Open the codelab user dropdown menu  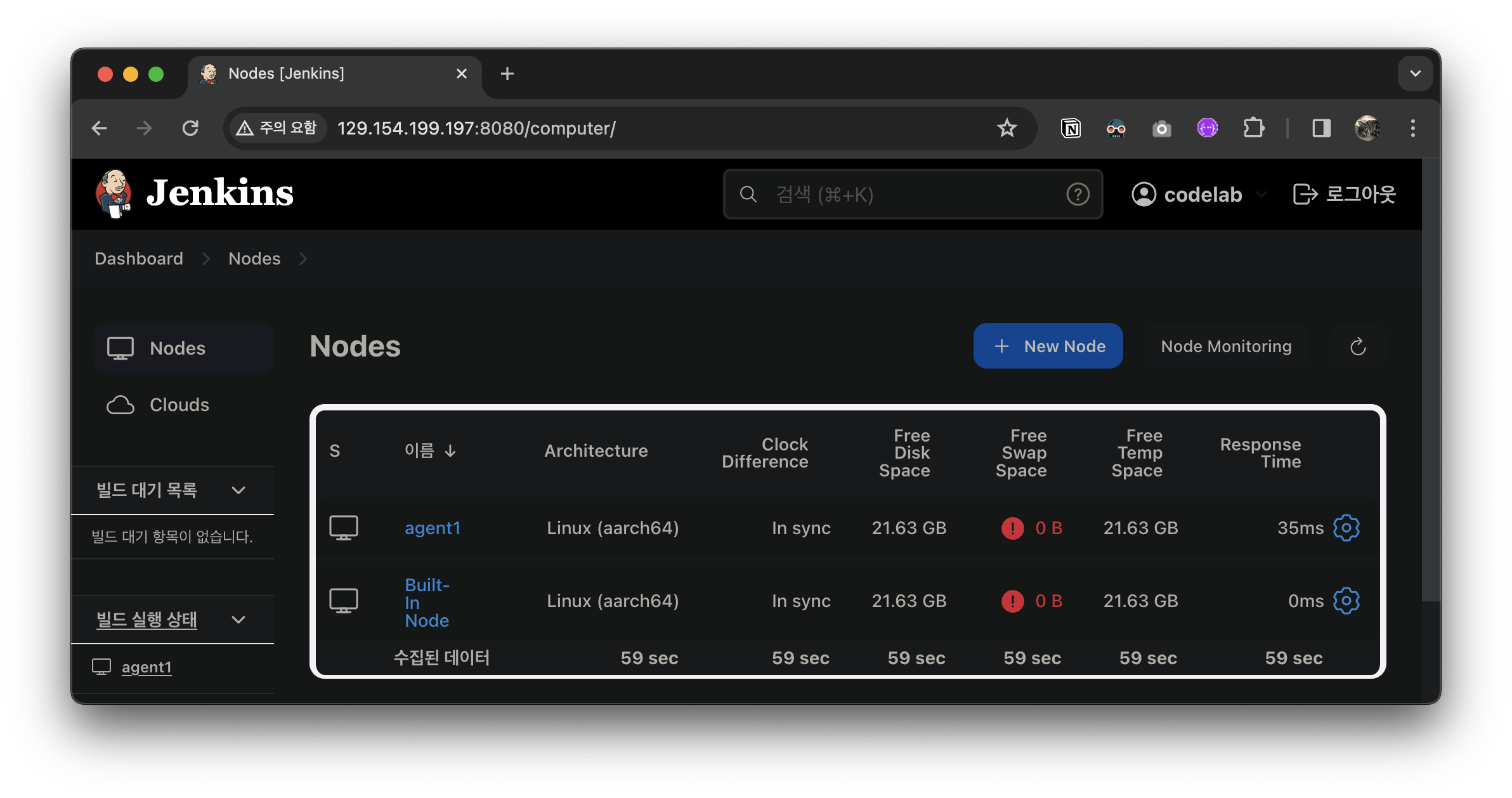click(x=1262, y=194)
